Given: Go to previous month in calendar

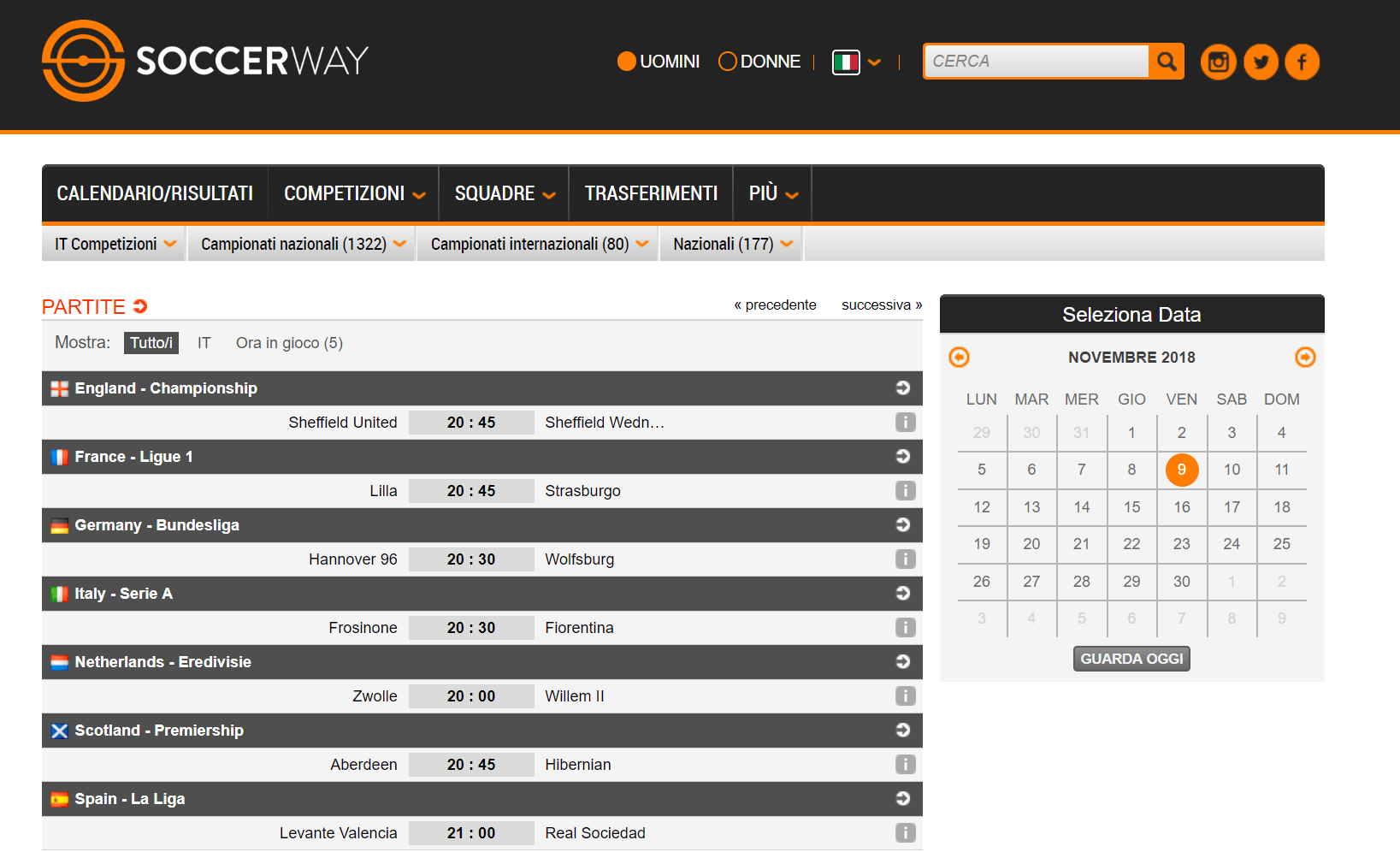Looking at the screenshot, I should [x=960, y=357].
